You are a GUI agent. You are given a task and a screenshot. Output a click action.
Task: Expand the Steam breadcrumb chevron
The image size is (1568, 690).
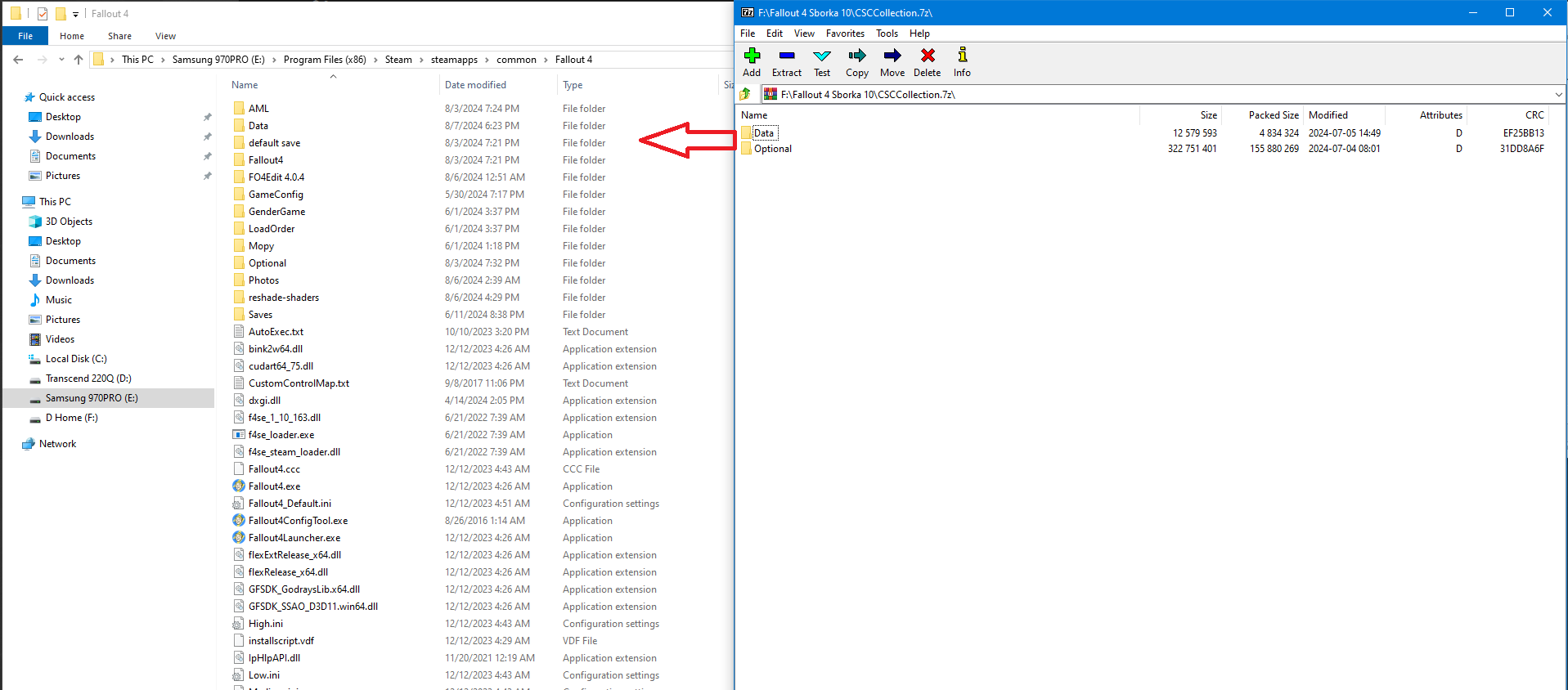coord(421,60)
